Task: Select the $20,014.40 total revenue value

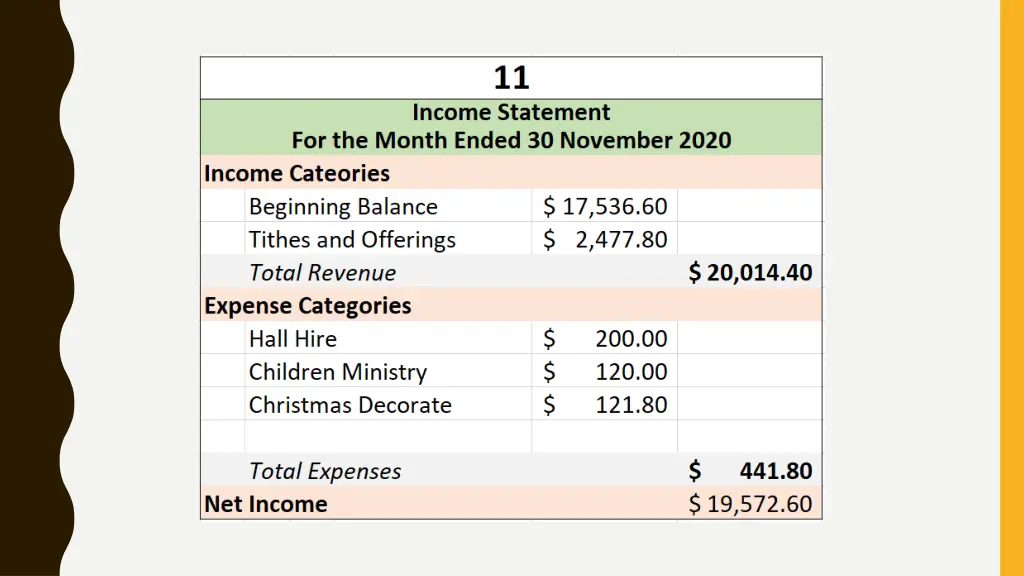Action: click(x=750, y=273)
